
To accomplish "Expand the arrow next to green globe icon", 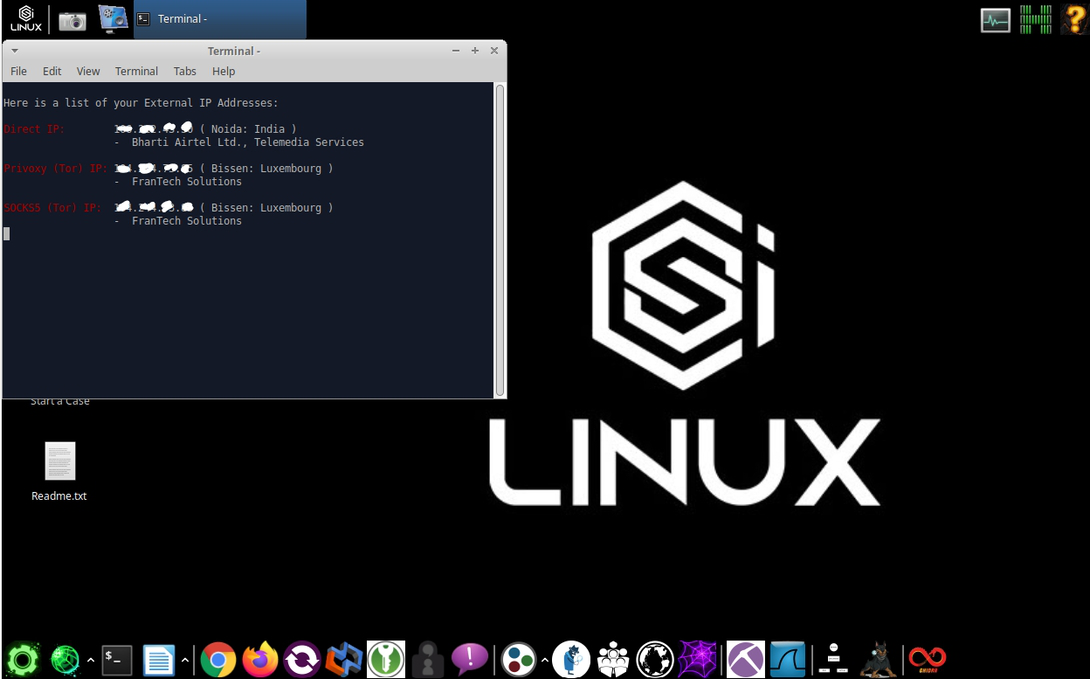I will 90,660.
